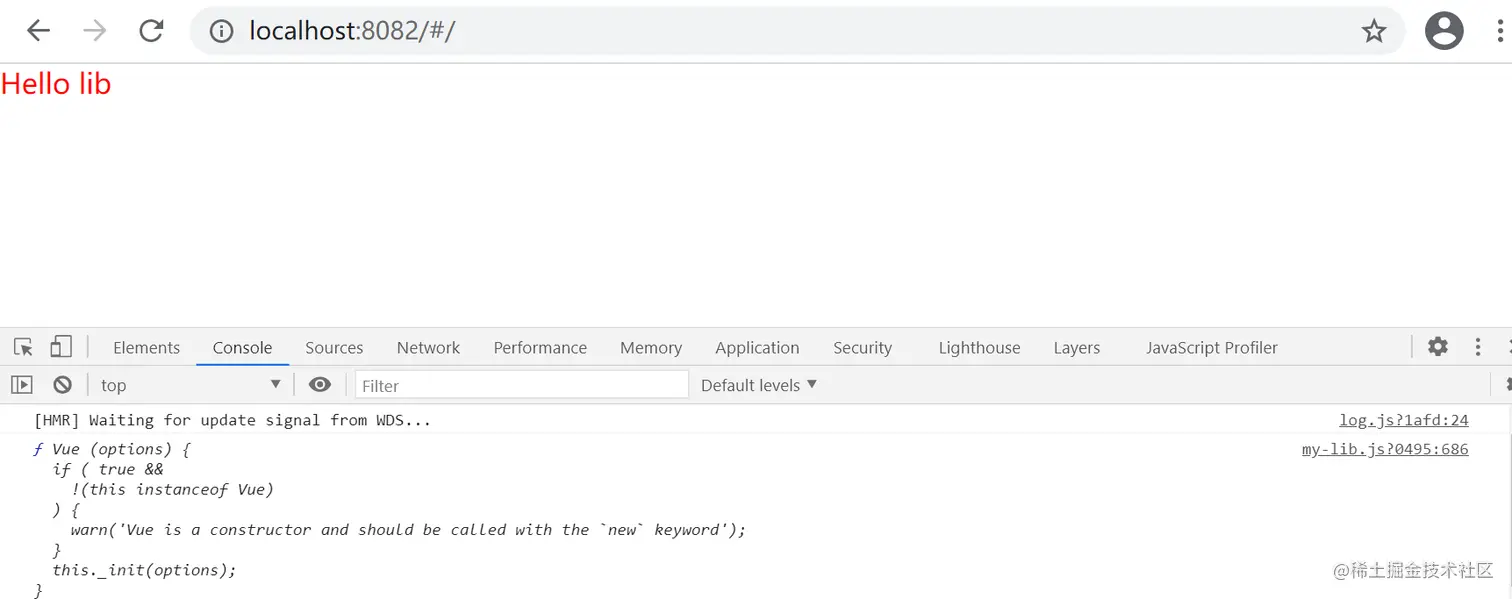Image resolution: width=1512 pixels, height=599 pixels.
Task: Activate the inspect element picker
Action: (x=23, y=347)
